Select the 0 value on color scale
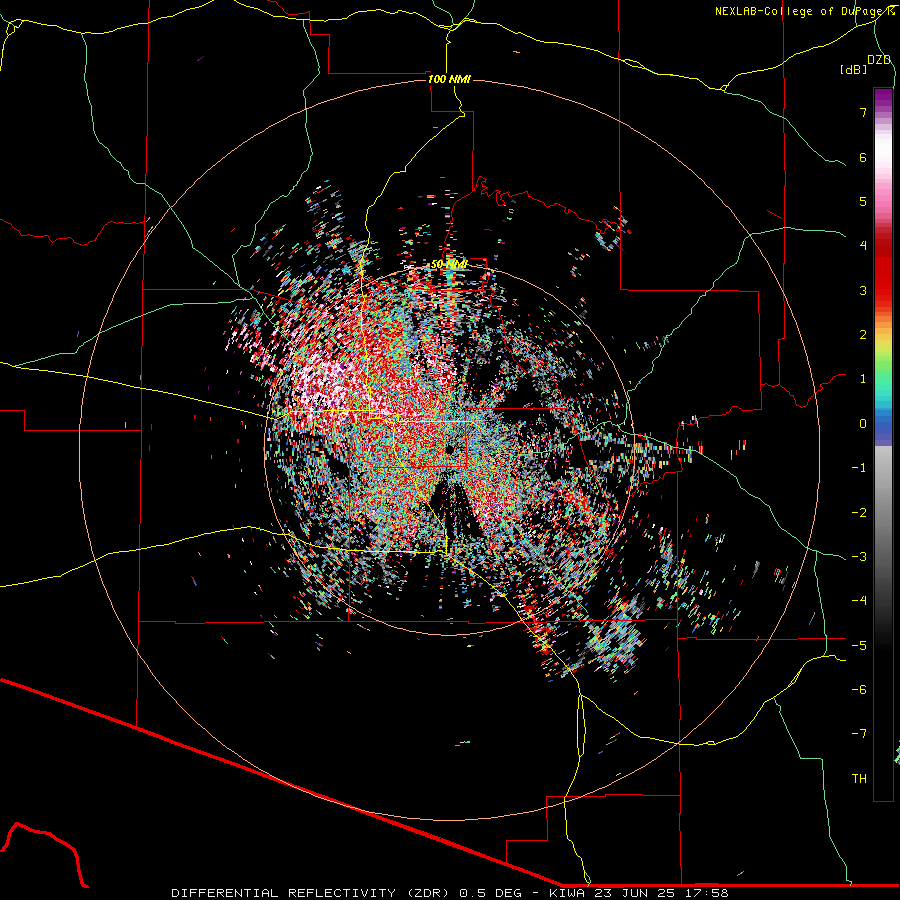This screenshot has height=900, width=900. [863, 424]
